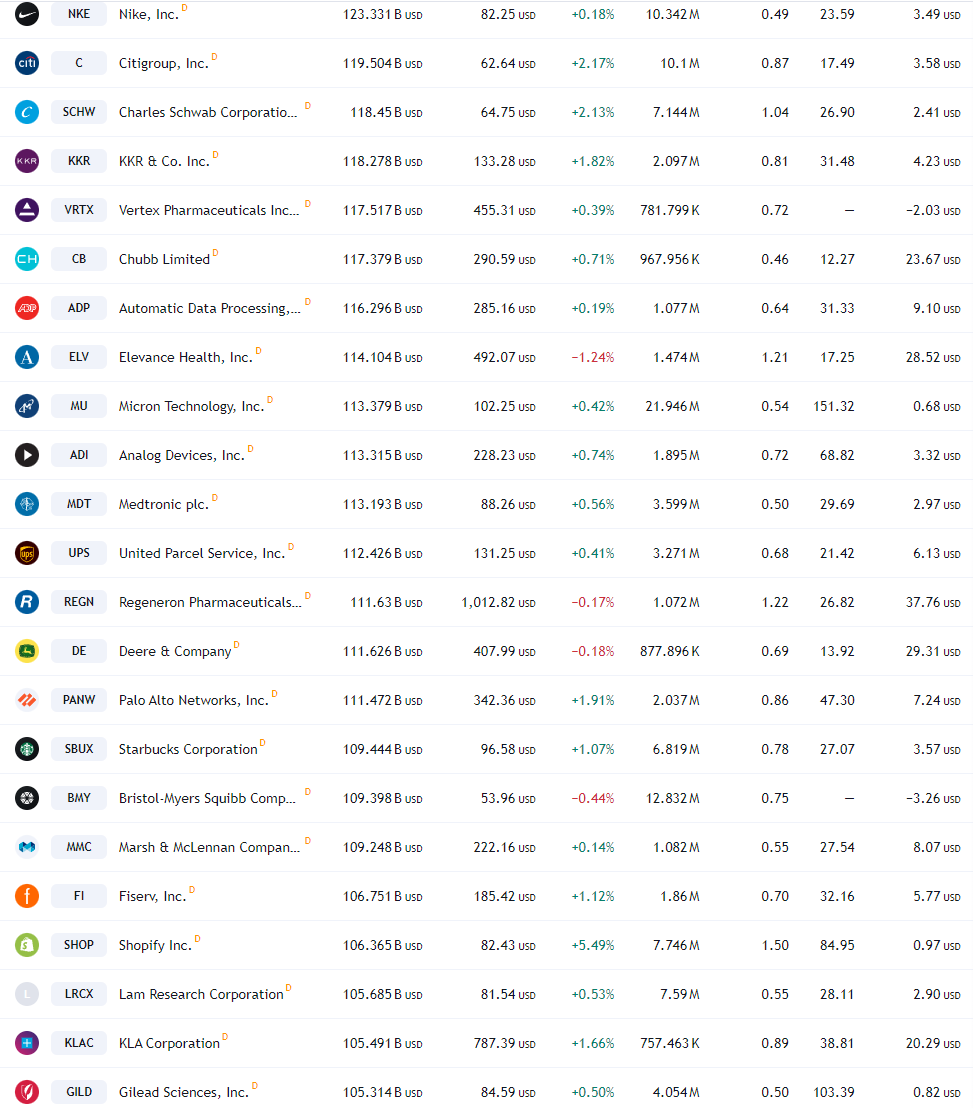Open the Gilead Sciences, Inc. link
Image resolution: width=973 pixels, height=1108 pixels.
[184, 1092]
